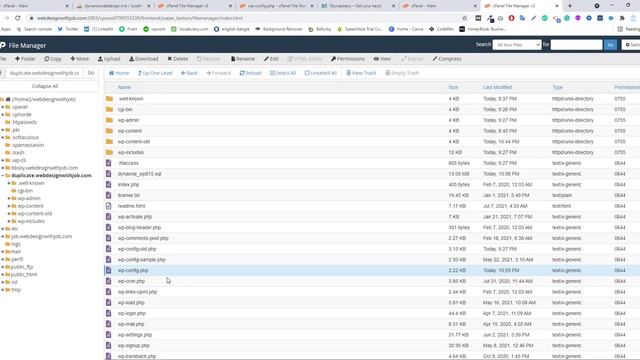The width and height of the screenshot is (640, 360).
Task: Collapse duplicate.webdesignwithjob.com tree node
Action: click(x=2, y=176)
